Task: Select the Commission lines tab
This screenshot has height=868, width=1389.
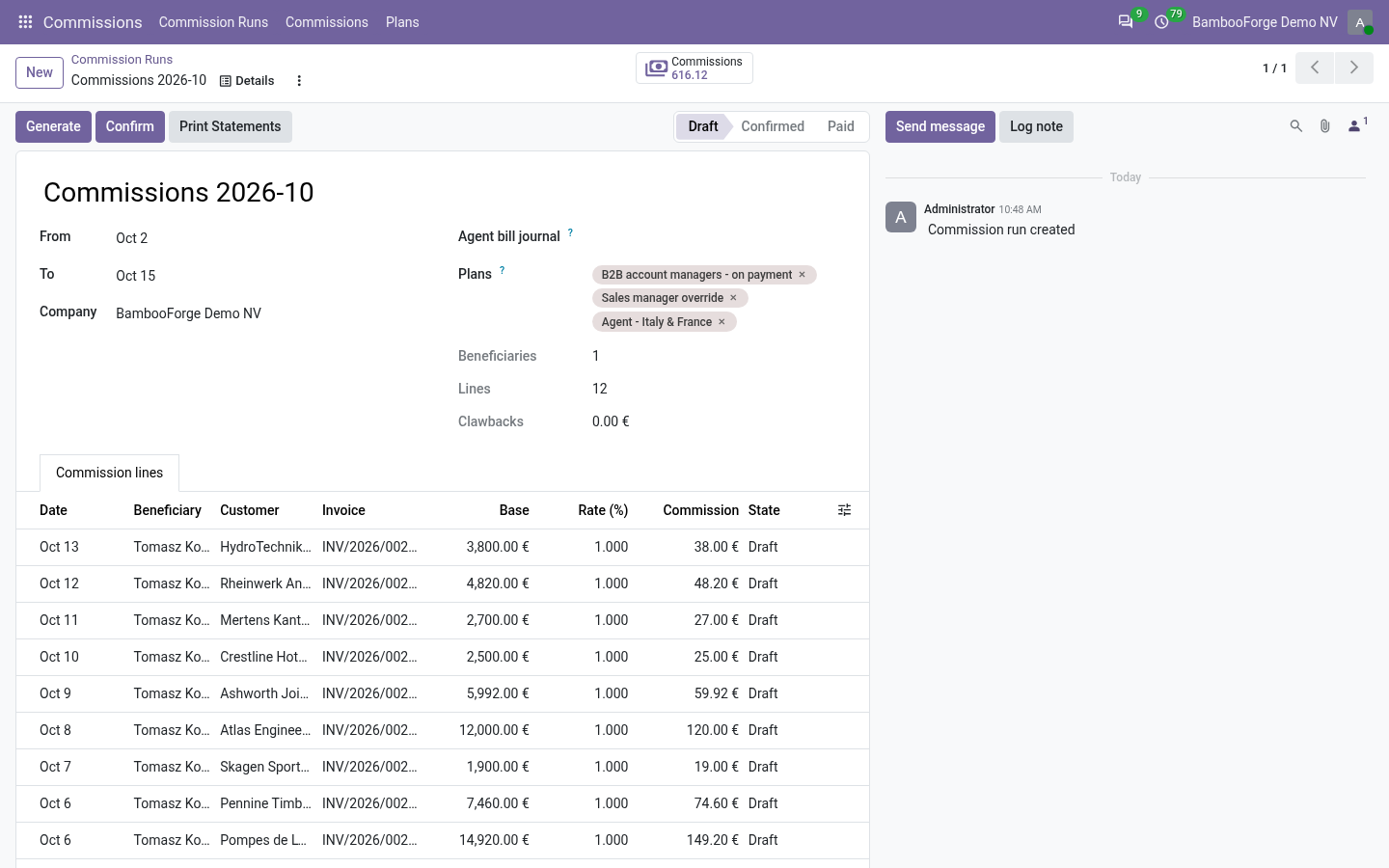Action: click(x=109, y=473)
